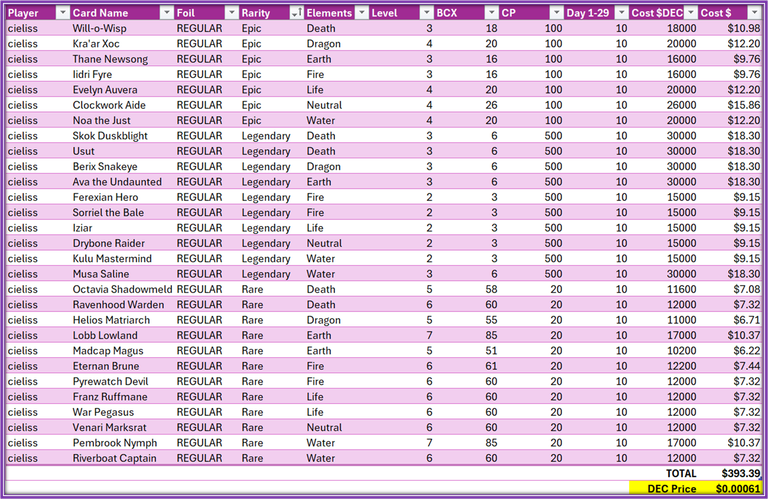Select the Berix Snakeye cell

coord(122,166)
